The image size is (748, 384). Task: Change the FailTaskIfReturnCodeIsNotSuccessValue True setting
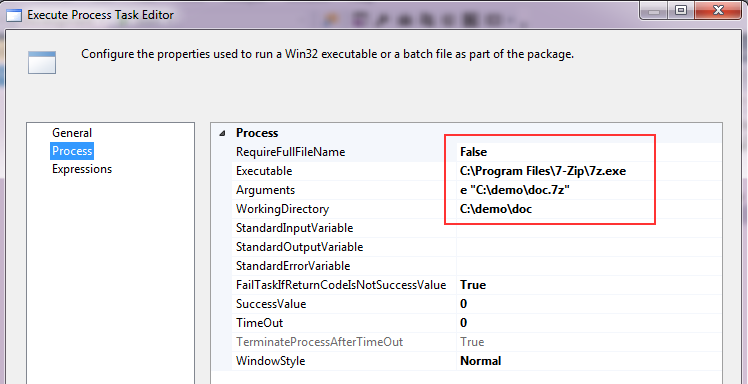click(x=589, y=285)
